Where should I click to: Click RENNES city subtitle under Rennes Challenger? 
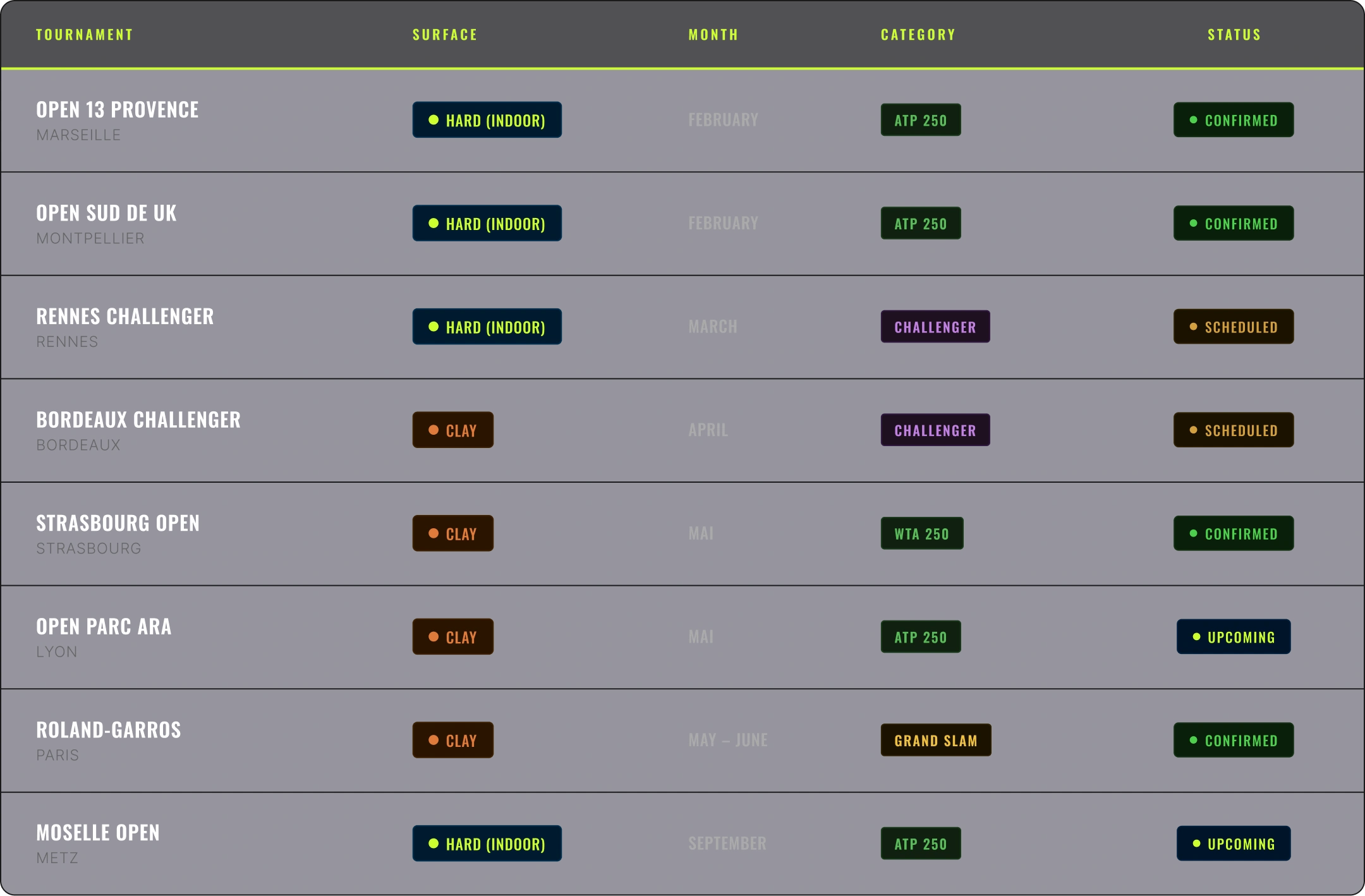coord(67,342)
